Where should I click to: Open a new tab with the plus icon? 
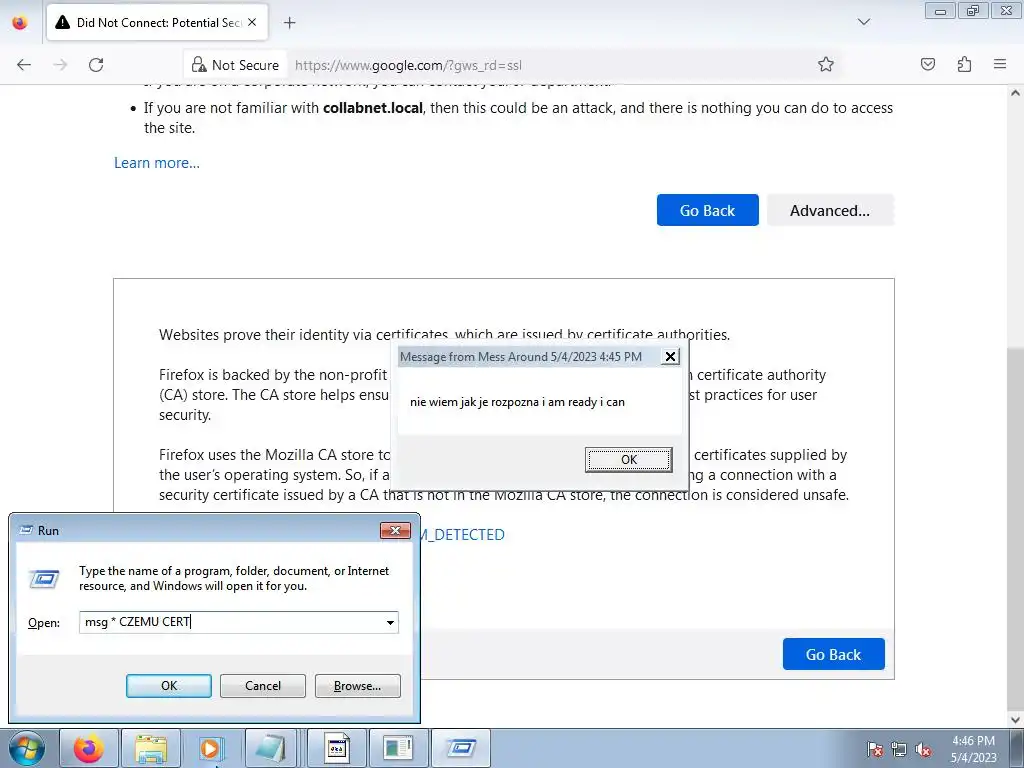(x=289, y=23)
